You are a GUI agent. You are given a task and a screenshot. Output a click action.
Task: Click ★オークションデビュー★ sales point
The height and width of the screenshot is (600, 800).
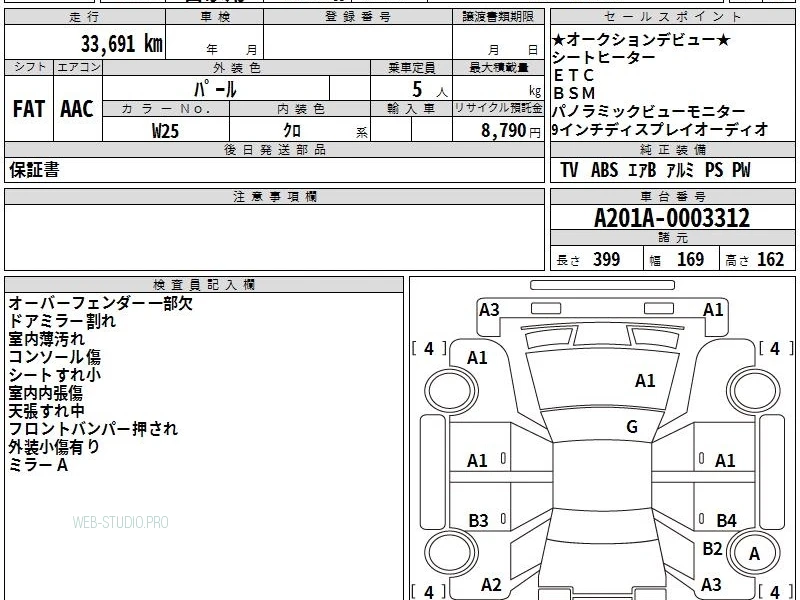point(641,39)
